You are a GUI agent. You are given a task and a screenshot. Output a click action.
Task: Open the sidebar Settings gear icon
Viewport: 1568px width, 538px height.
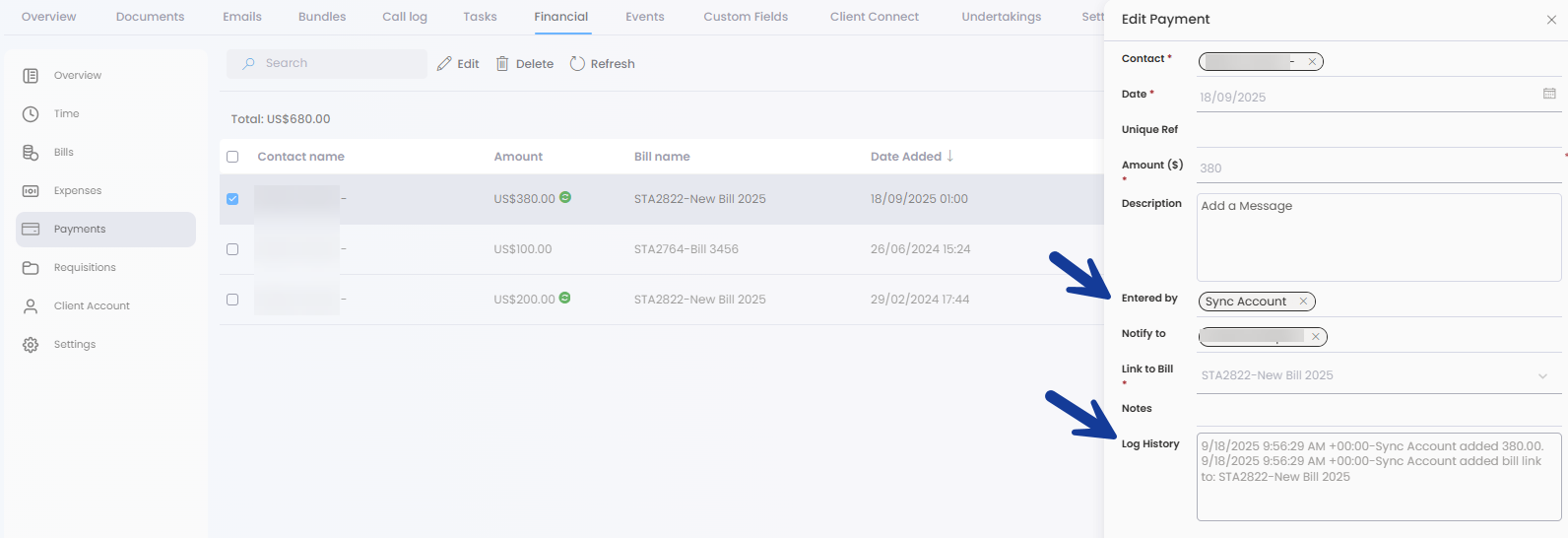point(31,345)
